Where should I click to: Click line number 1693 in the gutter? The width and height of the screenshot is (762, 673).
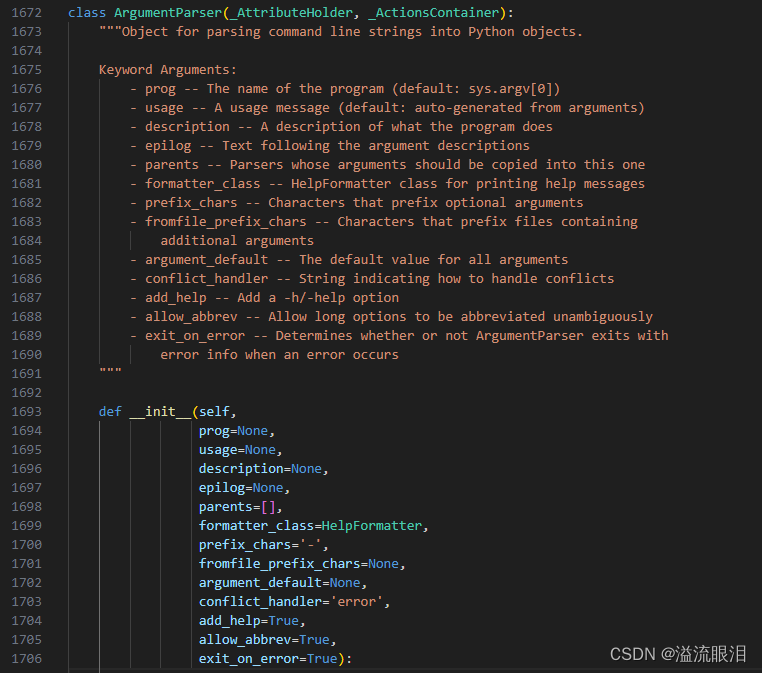click(27, 412)
